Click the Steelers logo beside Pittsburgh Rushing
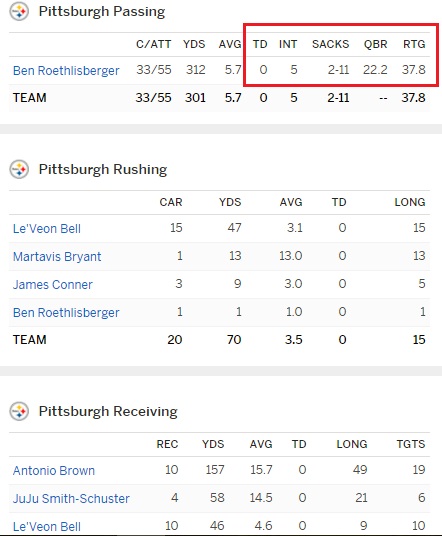The image size is (442, 536). (x=19, y=170)
